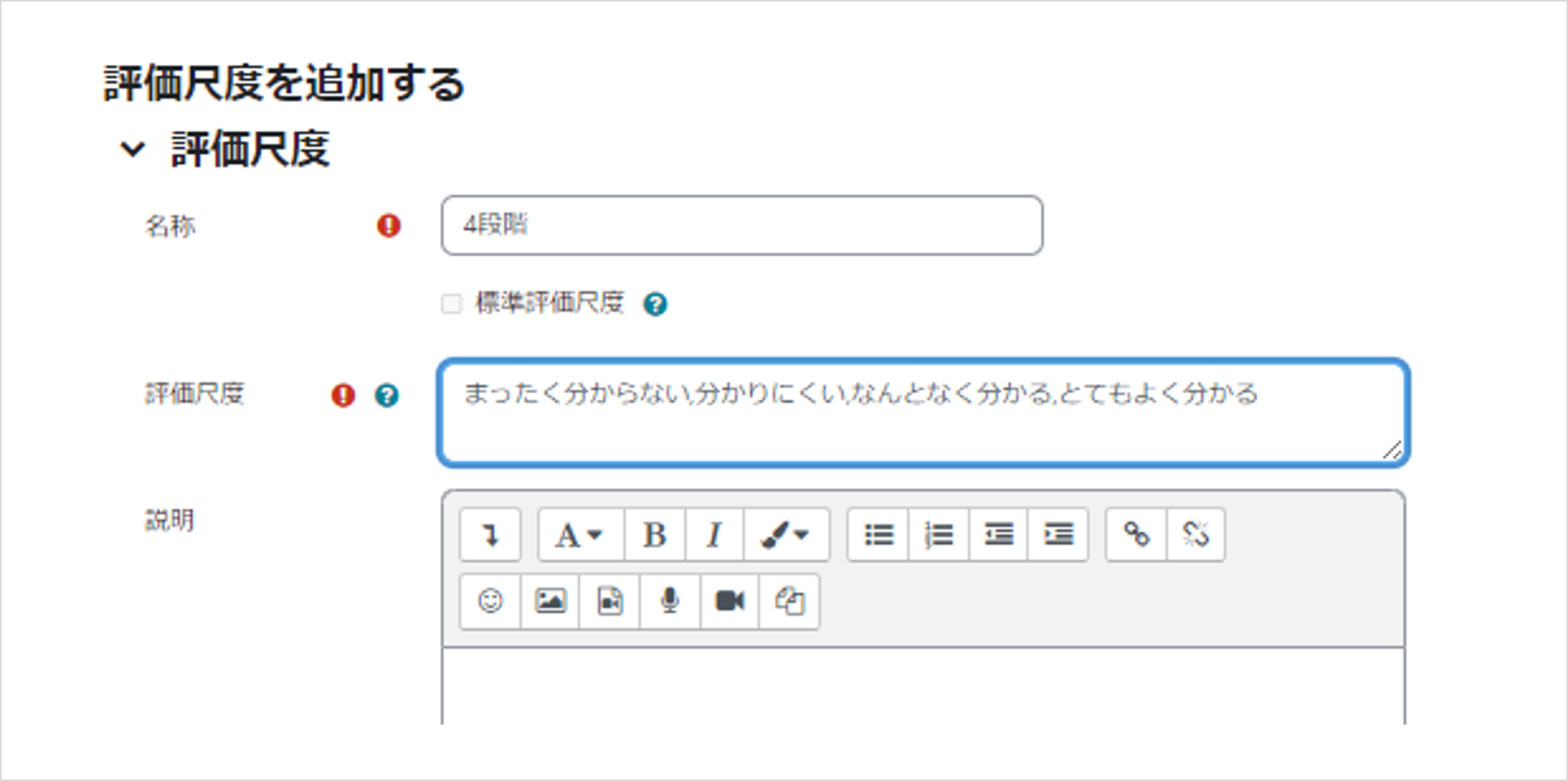Click the required icon next to 評価尺度
Screen dimensions: 1568x781
coord(343,395)
